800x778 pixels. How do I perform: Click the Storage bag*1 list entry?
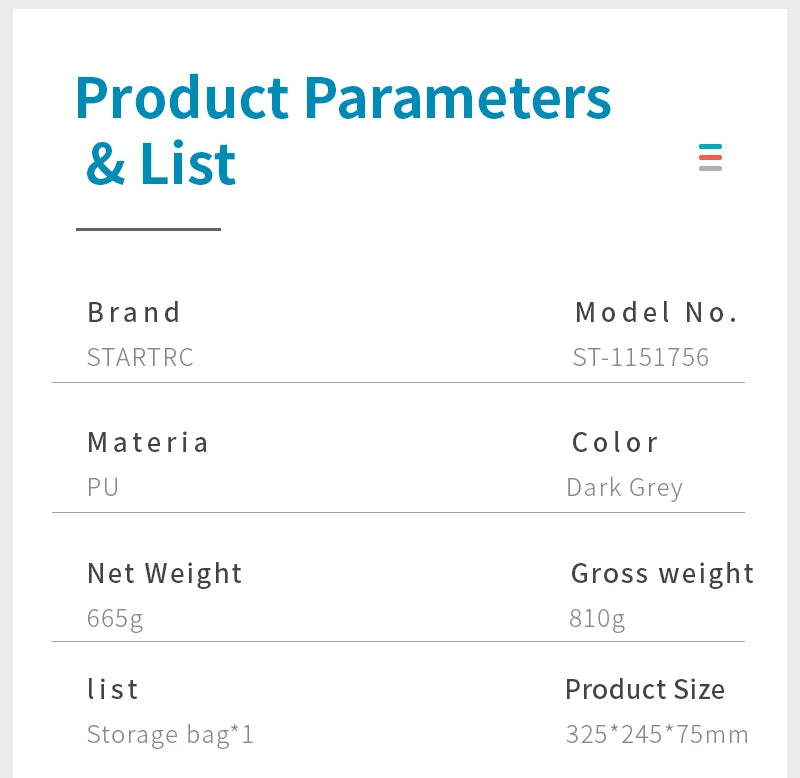(x=170, y=735)
